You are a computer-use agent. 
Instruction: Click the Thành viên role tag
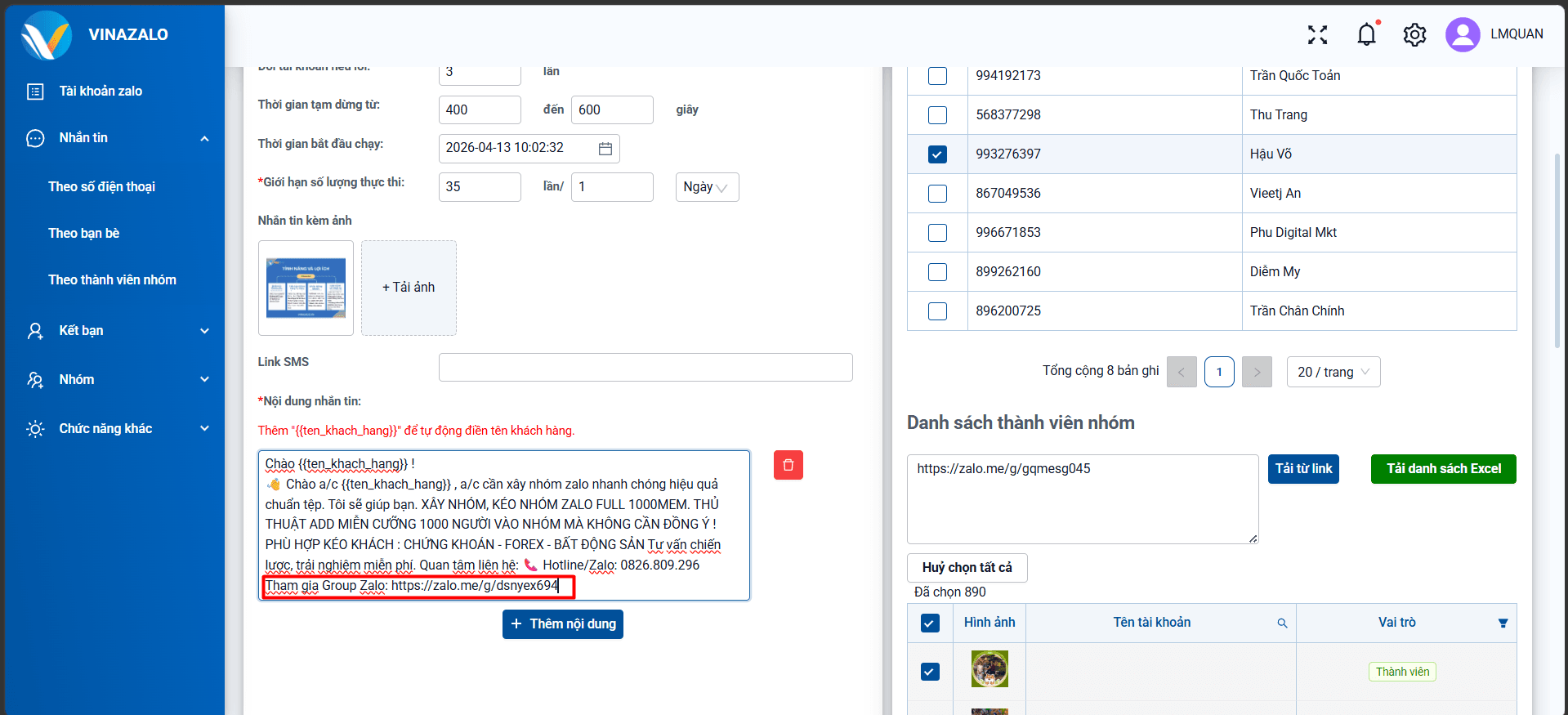(1402, 672)
